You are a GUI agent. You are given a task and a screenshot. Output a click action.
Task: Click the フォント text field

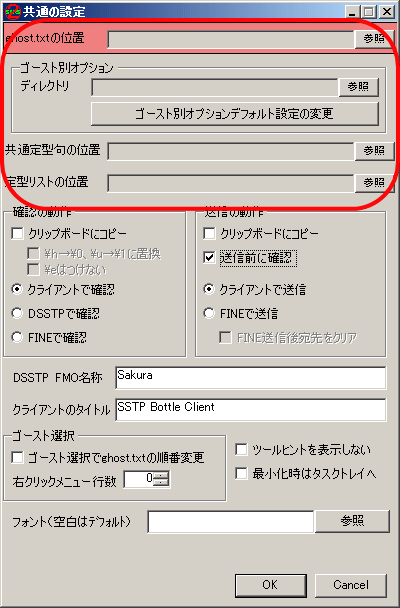(231, 522)
